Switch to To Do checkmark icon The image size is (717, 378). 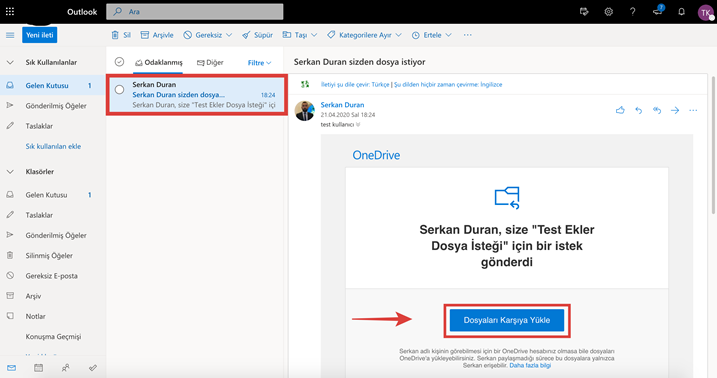point(93,367)
